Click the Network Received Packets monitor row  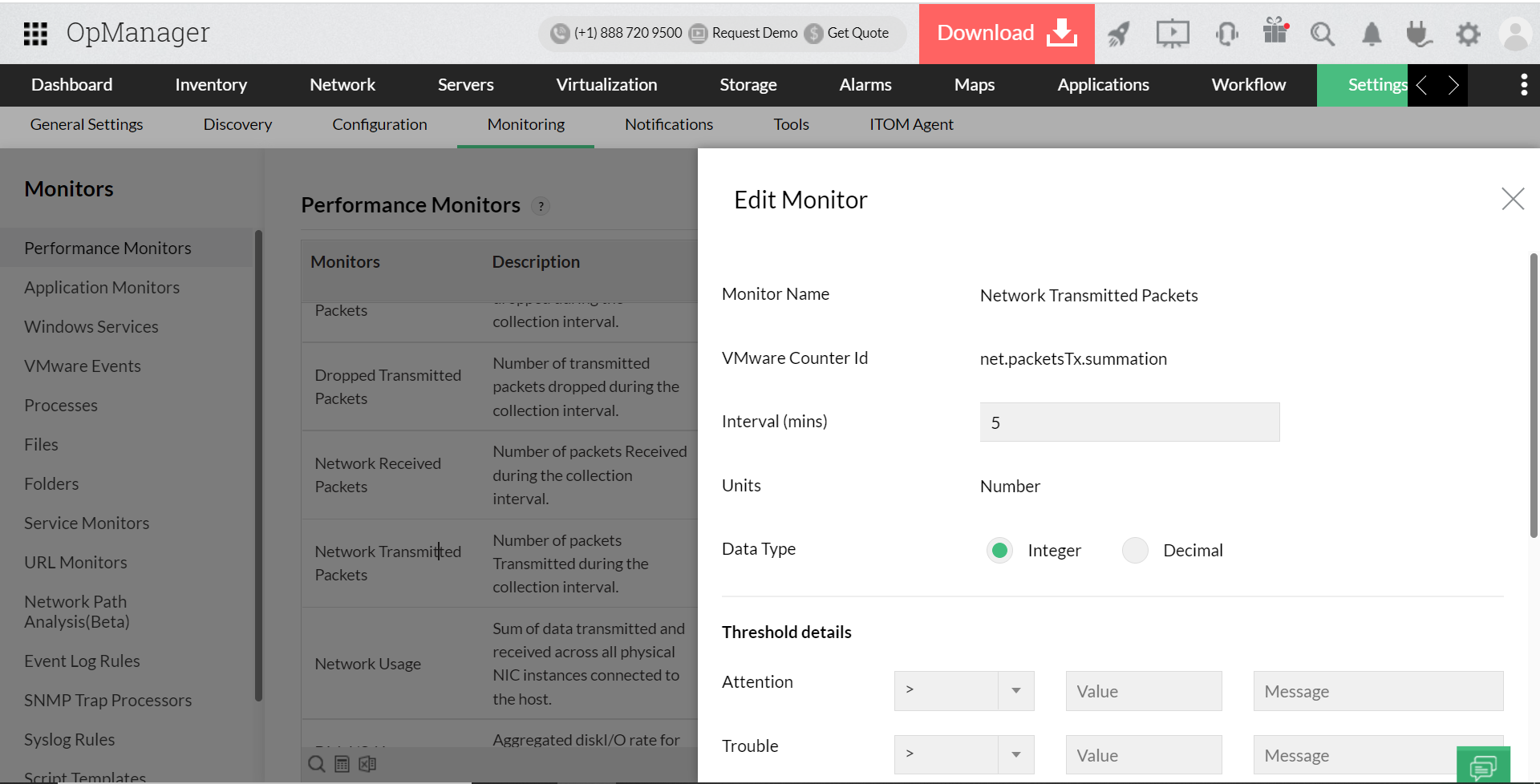pyautogui.click(x=499, y=475)
